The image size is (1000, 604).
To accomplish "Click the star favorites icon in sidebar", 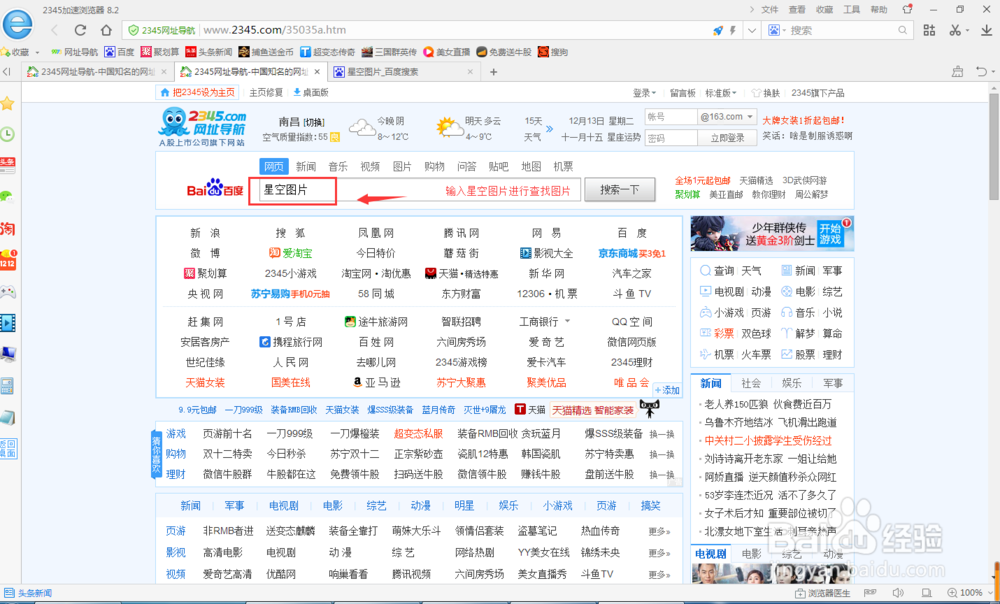I will [7, 103].
